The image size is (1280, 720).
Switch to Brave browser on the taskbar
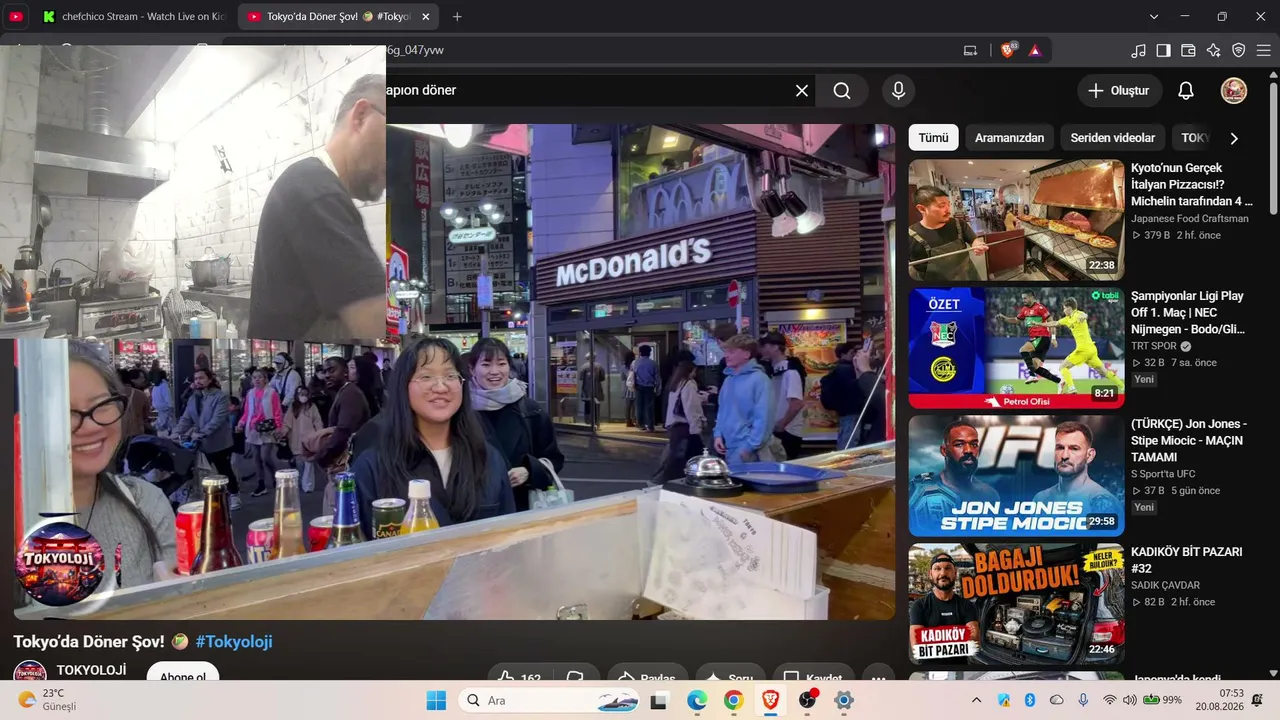[x=770, y=700]
